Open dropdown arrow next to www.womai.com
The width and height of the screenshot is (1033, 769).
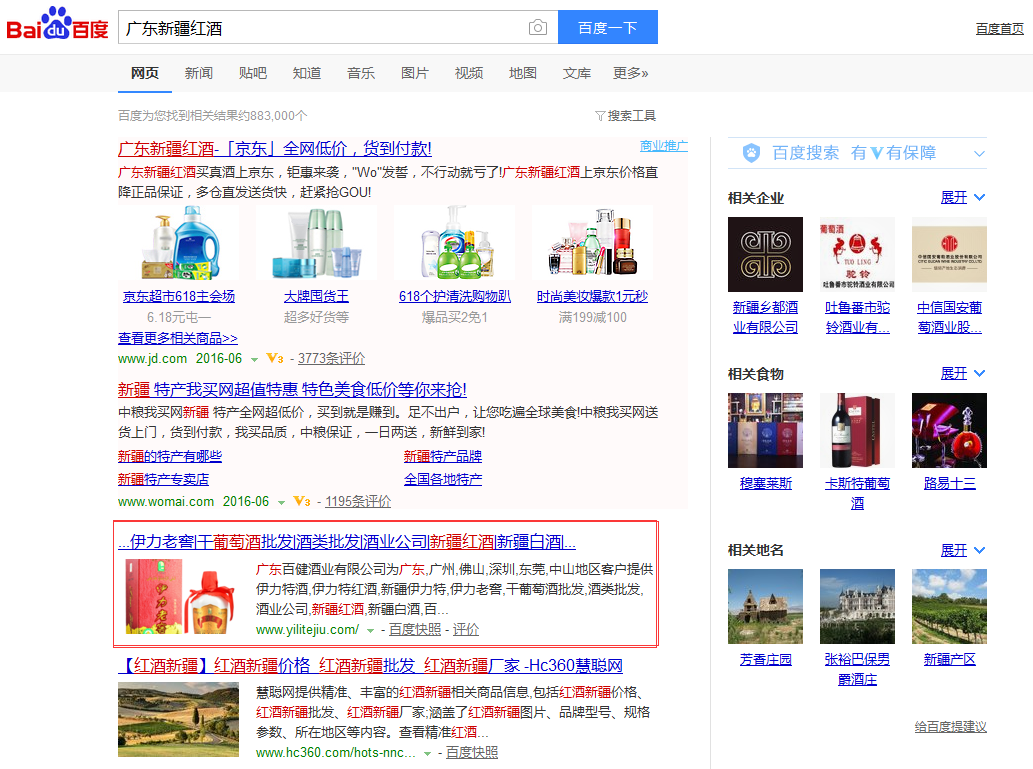click(x=281, y=503)
